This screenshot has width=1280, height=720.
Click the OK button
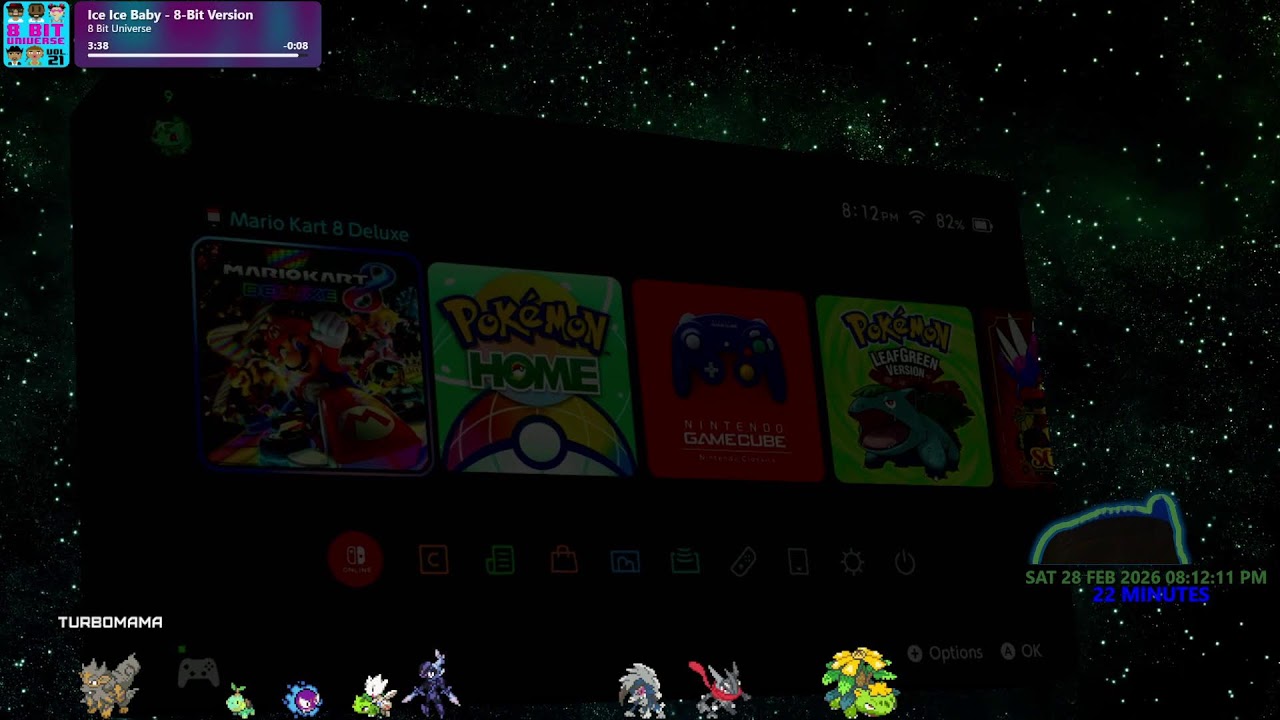[1021, 651]
